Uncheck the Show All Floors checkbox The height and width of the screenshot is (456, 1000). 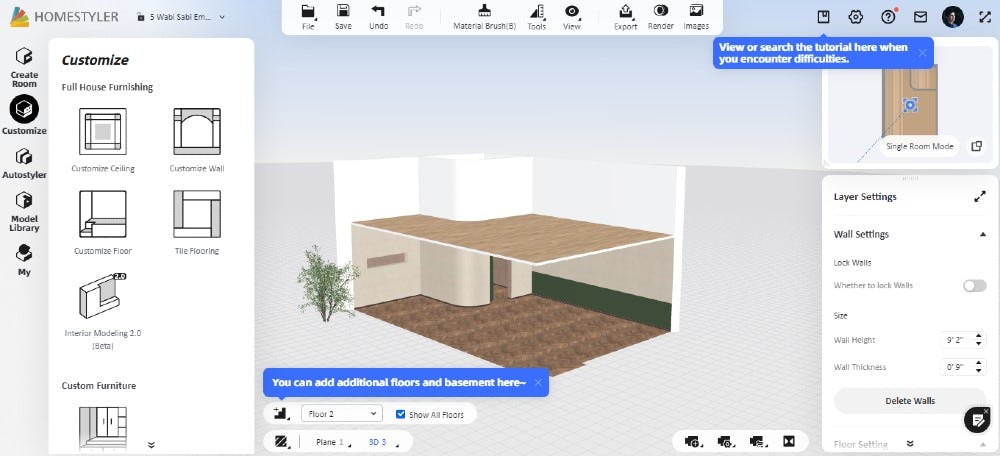pyautogui.click(x=401, y=414)
